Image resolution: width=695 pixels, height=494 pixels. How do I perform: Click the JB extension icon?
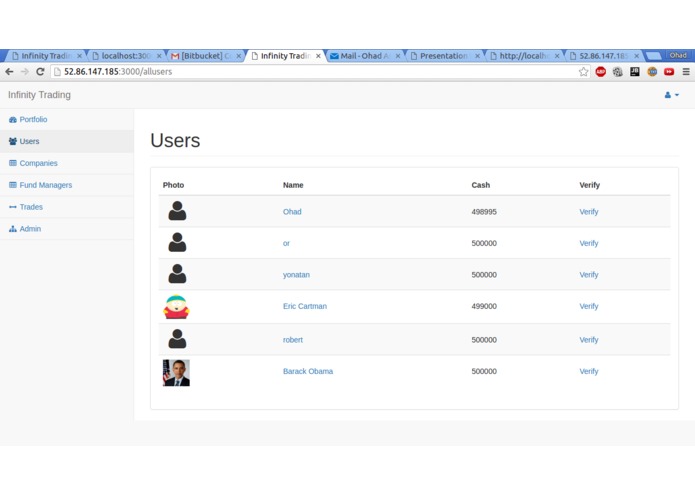click(635, 71)
